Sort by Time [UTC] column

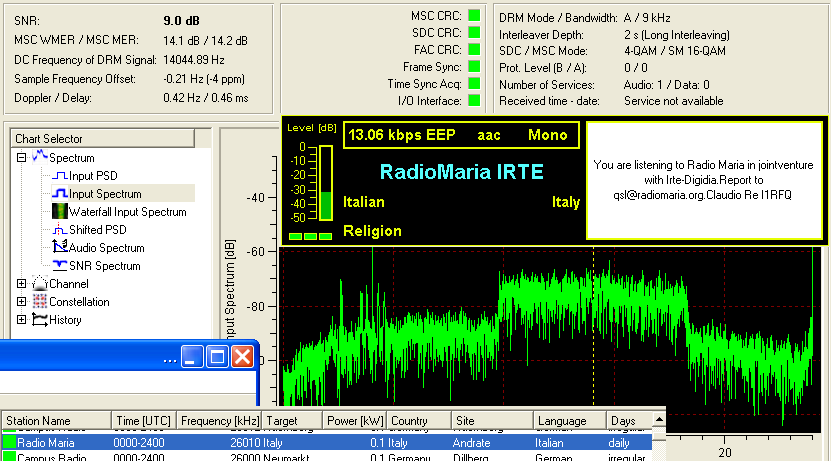(x=144, y=420)
